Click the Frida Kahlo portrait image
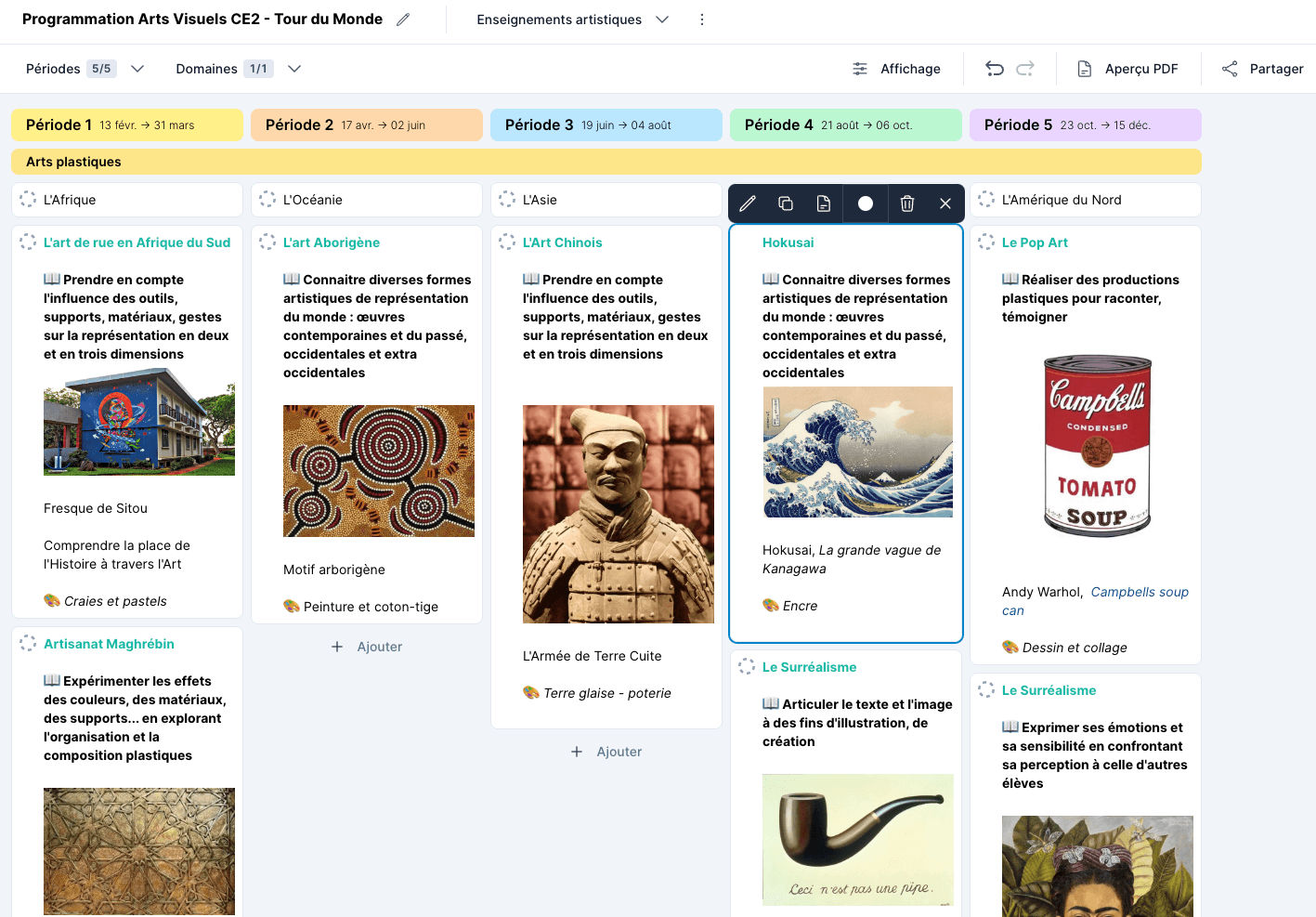The image size is (1316, 917). point(1098,866)
